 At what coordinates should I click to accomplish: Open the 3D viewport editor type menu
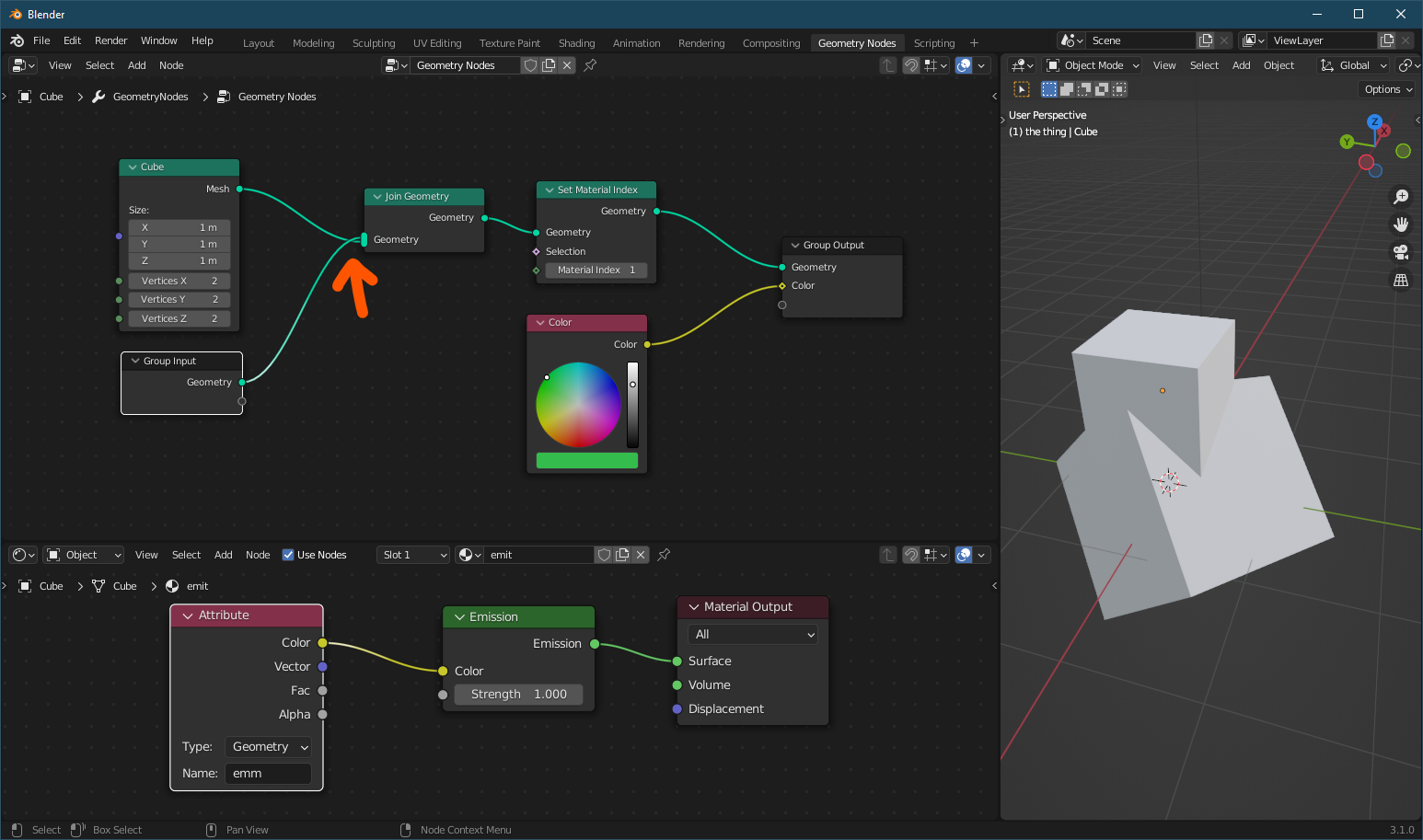(x=1022, y=65)
